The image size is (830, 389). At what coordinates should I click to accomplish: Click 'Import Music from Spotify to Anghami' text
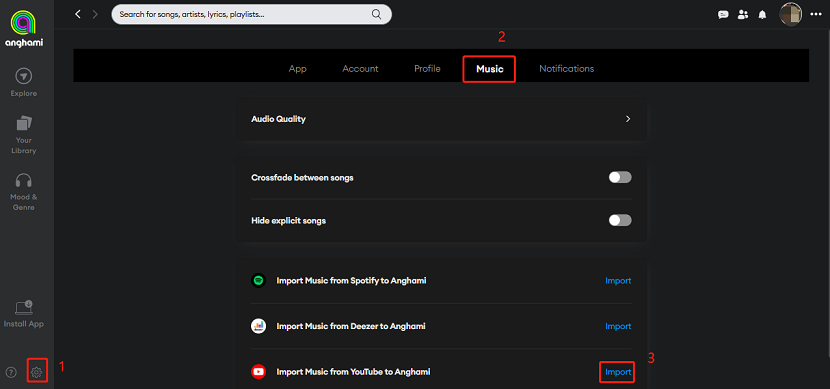[351, 281]
